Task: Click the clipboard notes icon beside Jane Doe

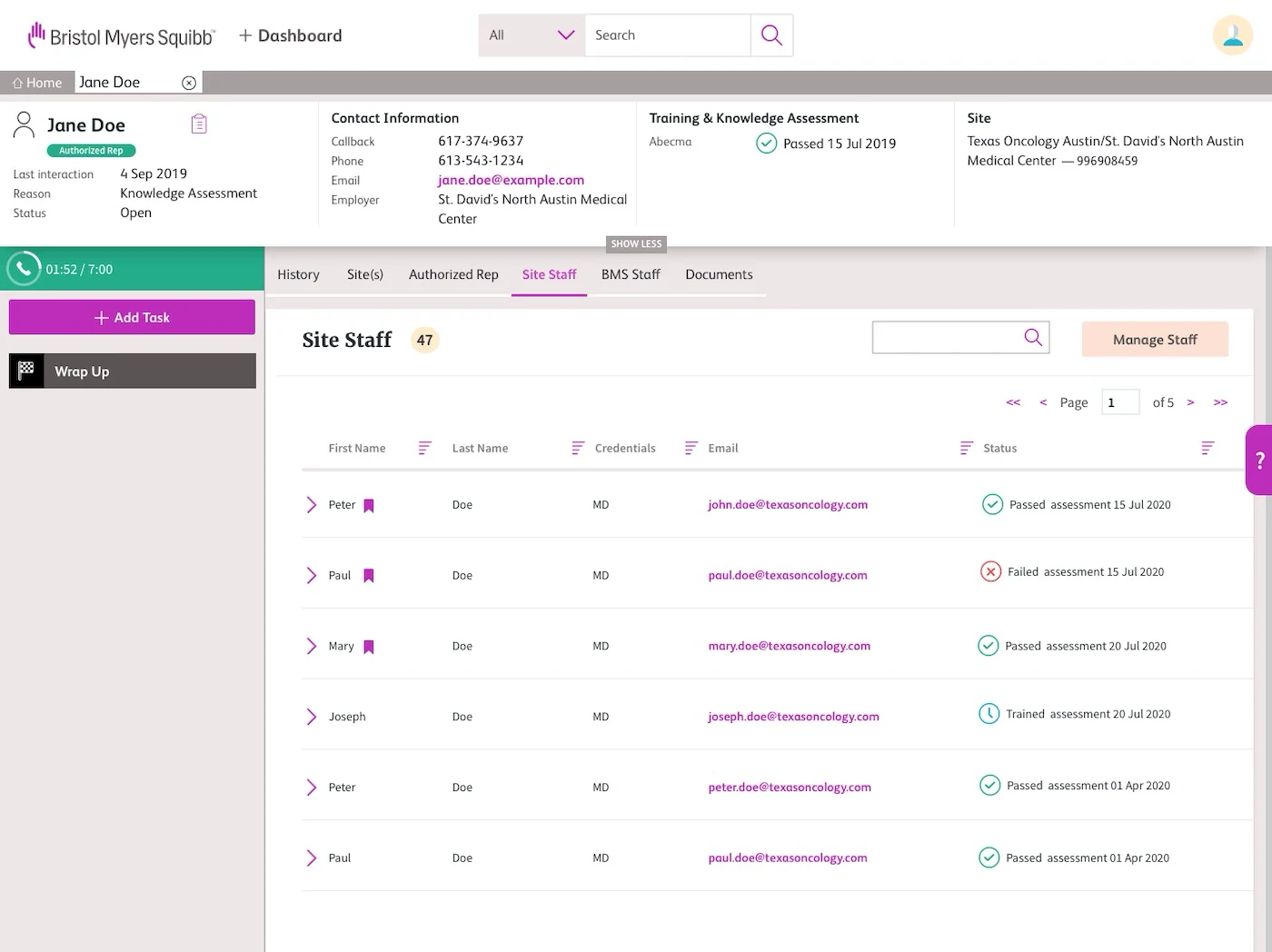Action: 200,124
